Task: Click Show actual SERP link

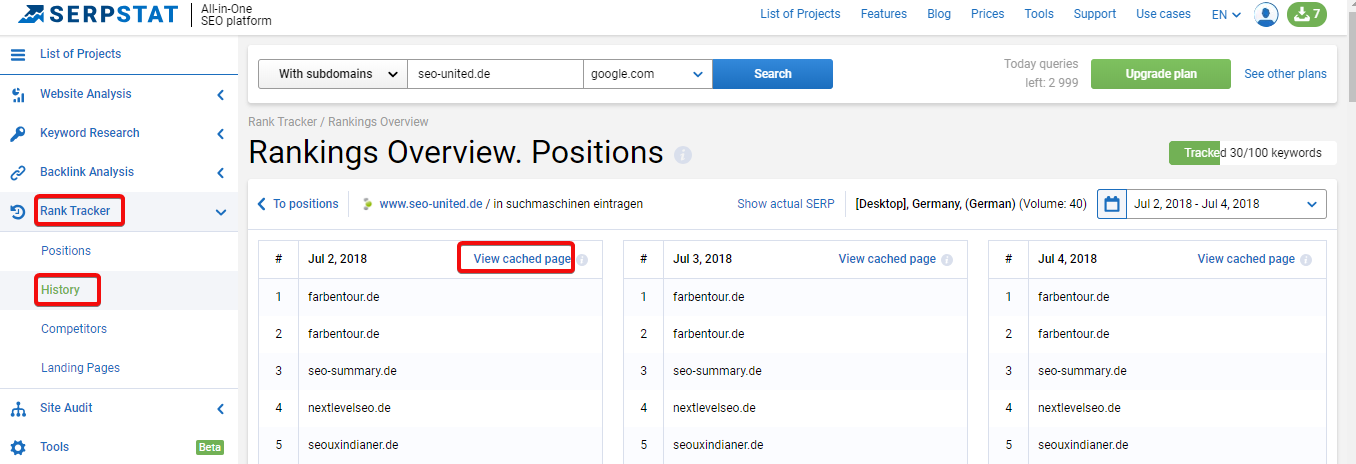Action: pos(786,204)
